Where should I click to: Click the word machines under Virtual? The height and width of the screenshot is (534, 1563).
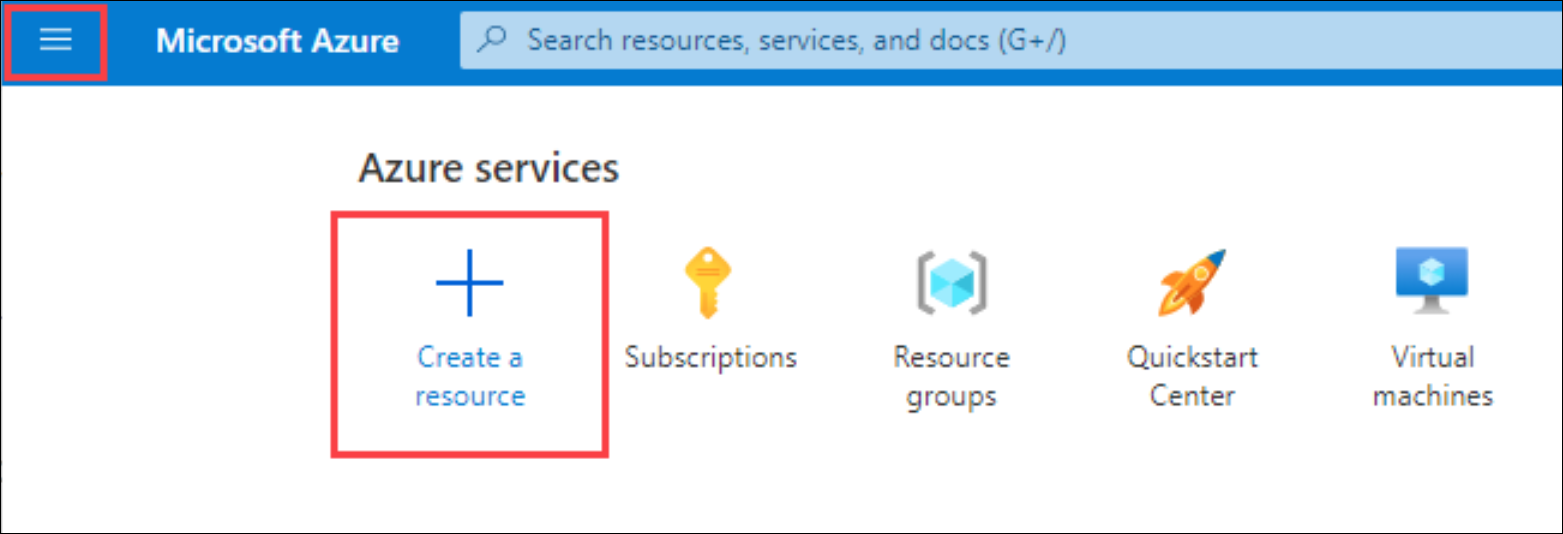pyautogui.click(x=1433, y=396)
